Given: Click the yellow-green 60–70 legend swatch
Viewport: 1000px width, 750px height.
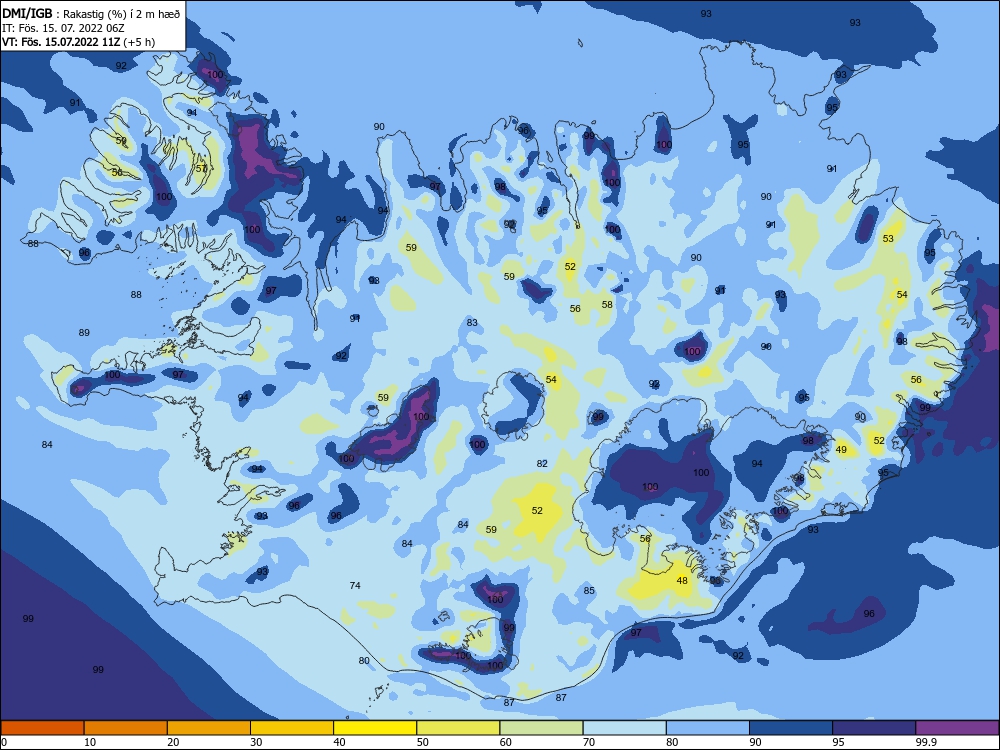Looking at the screenshot, I should point(541,728).
